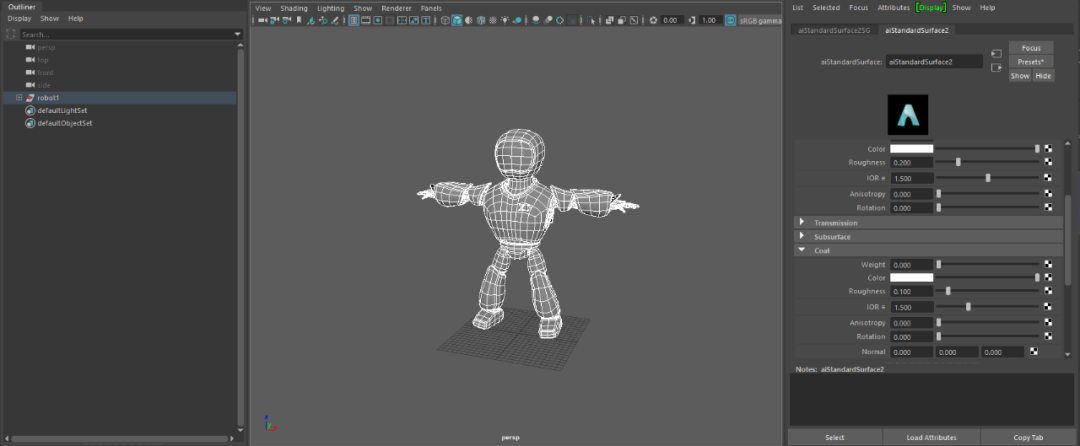Click X-Ray Active Components icon

(x=621, y=21)
